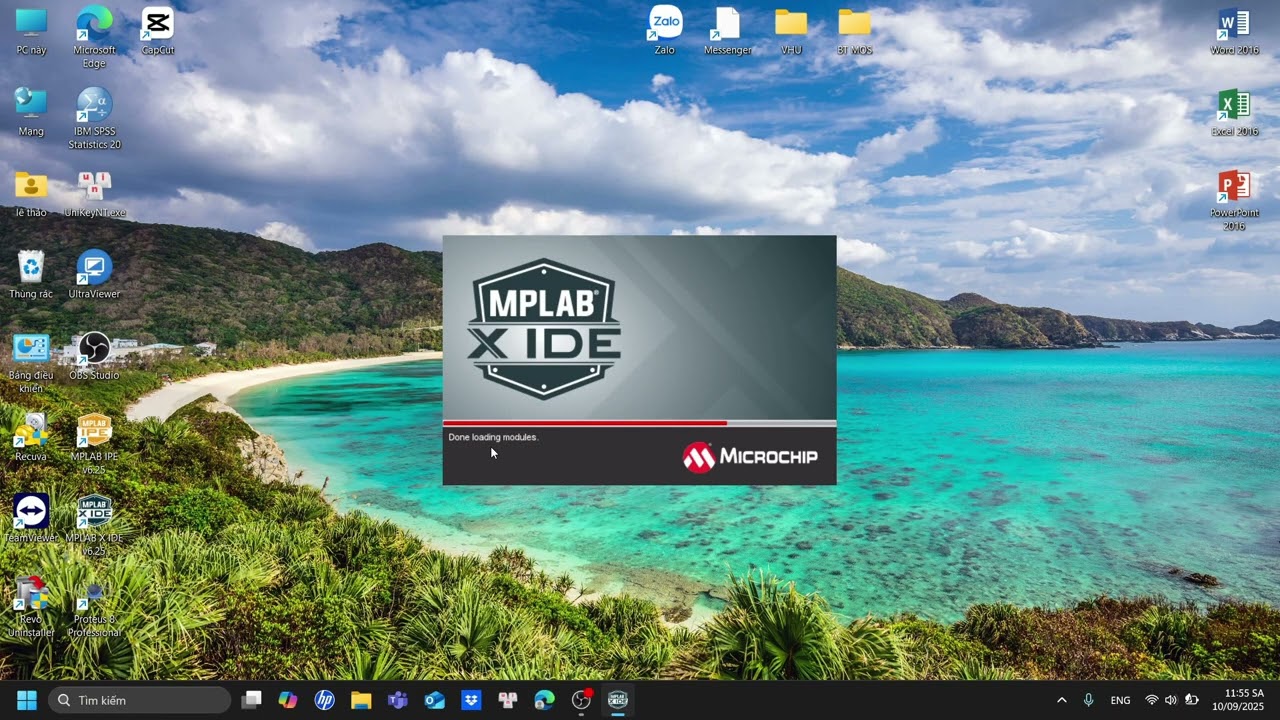Open the VHU folder on desktop
The width and height of the screenshot is (1280, 720).
click(x=791, y=30)
